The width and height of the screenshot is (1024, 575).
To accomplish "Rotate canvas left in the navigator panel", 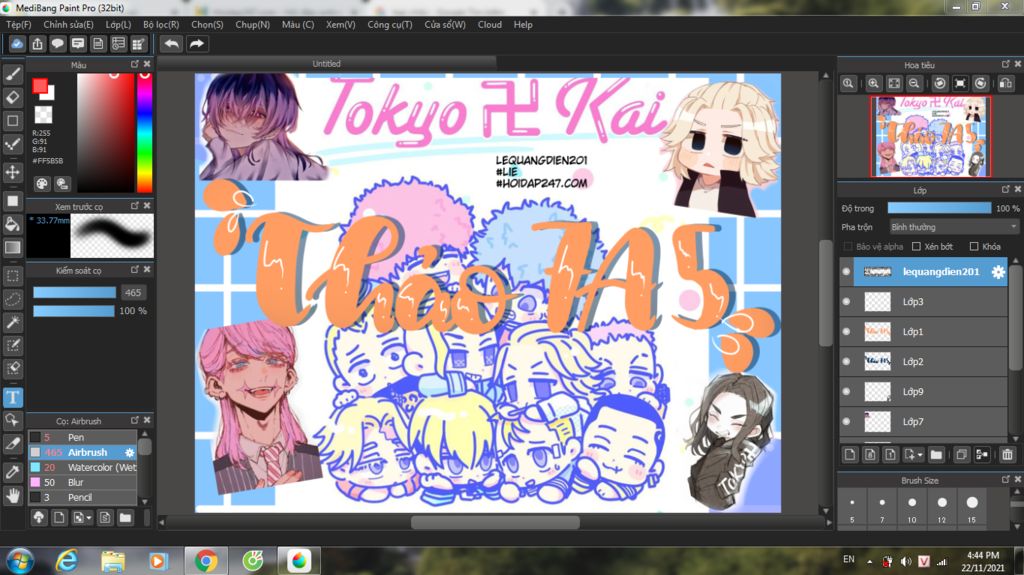I will click(x=940, y=84).
